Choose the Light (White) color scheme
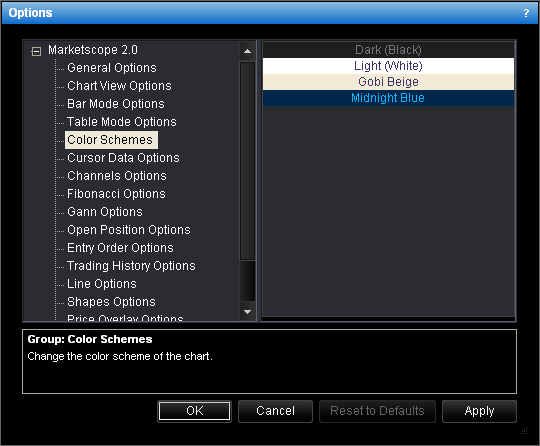 pos(388,66)
